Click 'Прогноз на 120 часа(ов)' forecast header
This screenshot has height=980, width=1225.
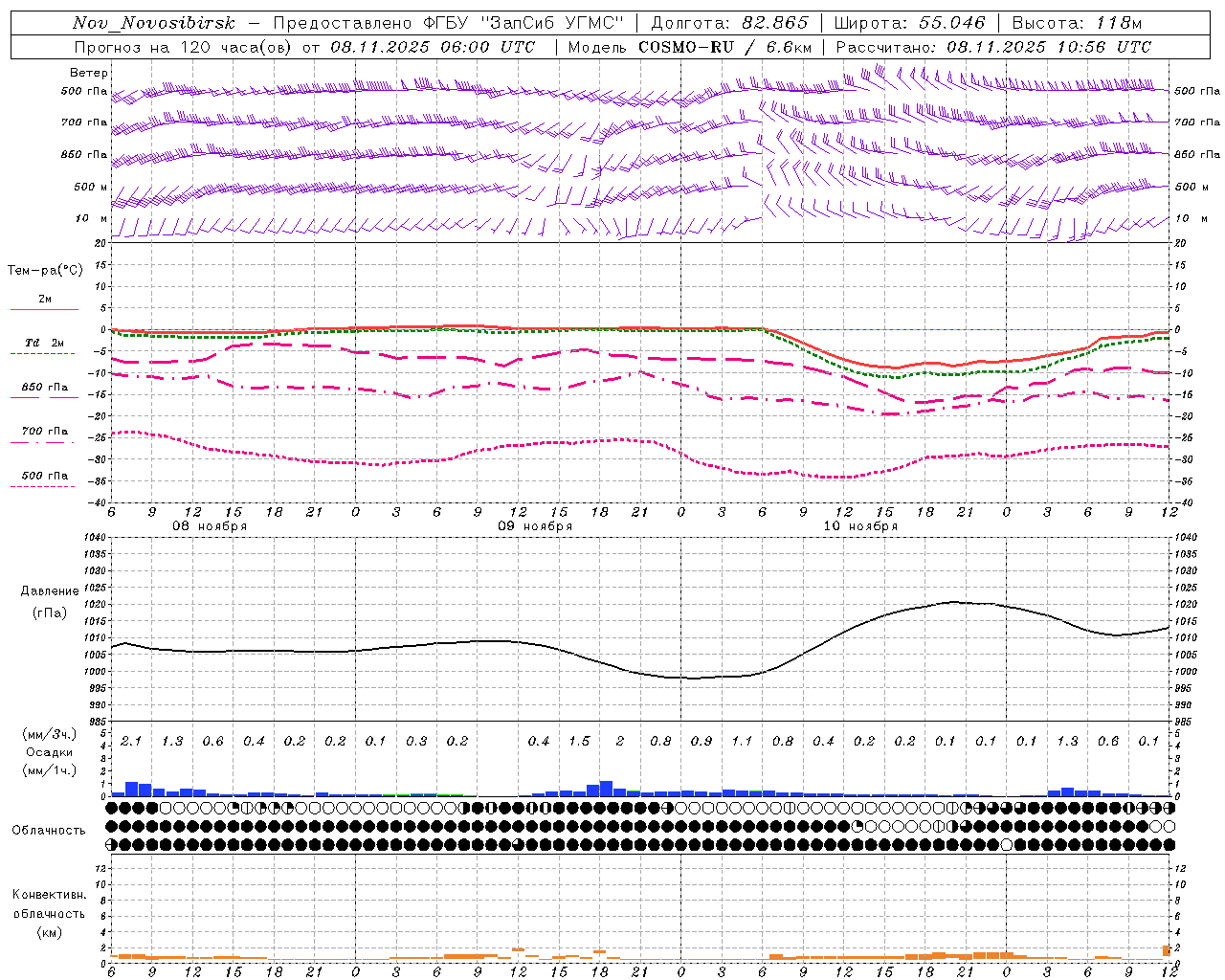point(185,47)
